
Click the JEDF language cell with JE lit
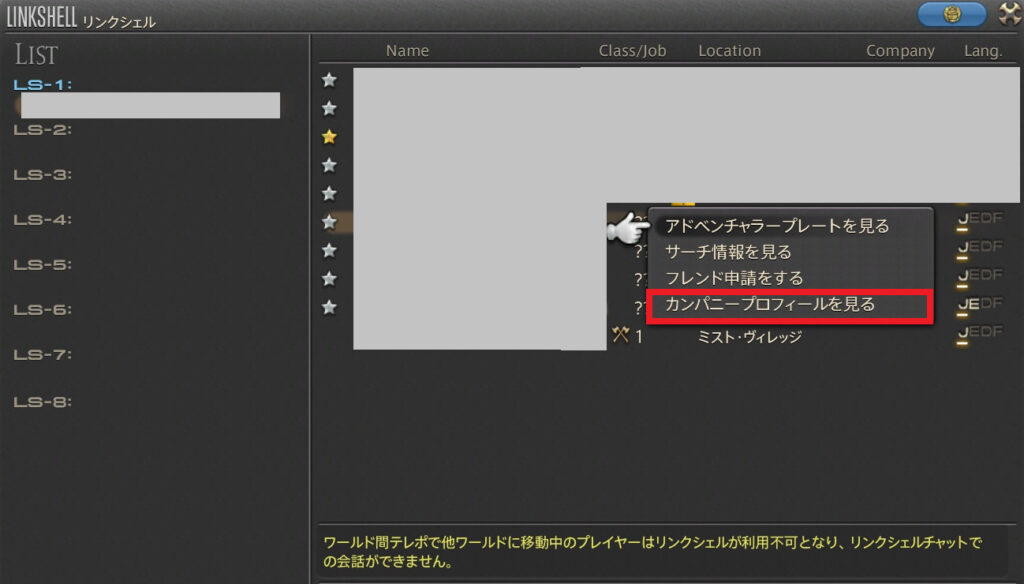coord(980,304)
